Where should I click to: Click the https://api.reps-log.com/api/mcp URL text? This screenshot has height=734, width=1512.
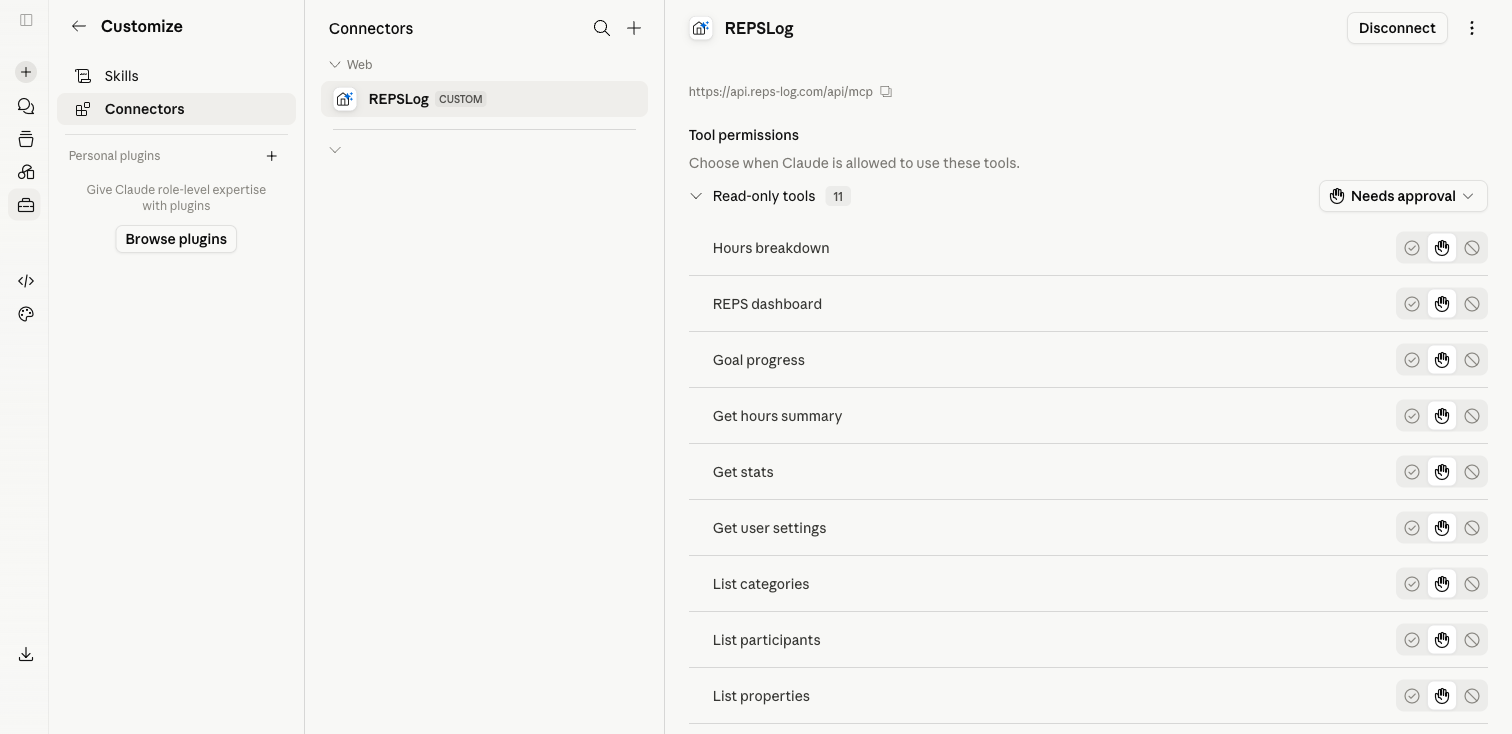[781, 92]
